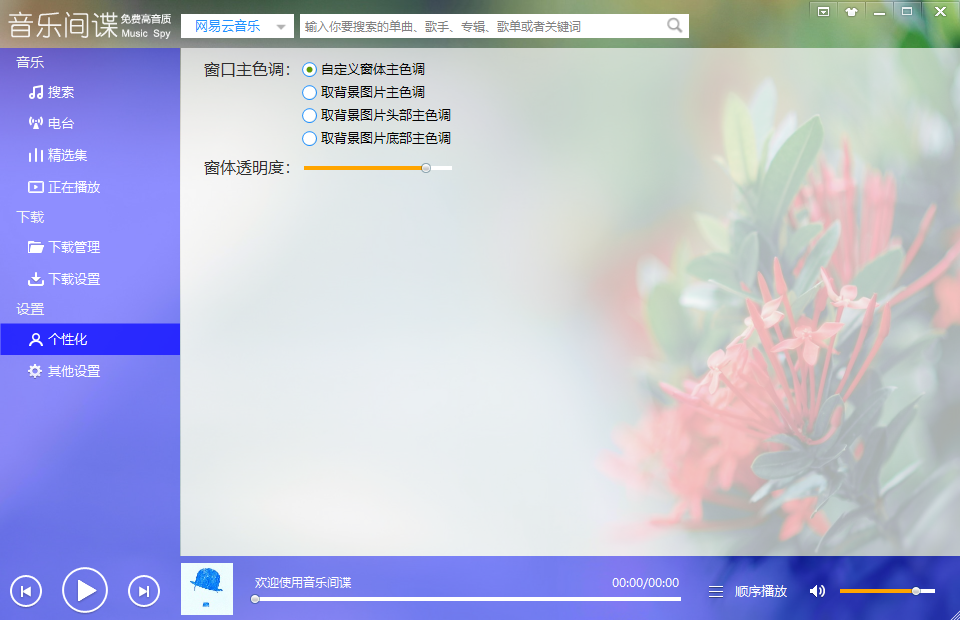Go to 正在播放 now playing

(90, 187)
